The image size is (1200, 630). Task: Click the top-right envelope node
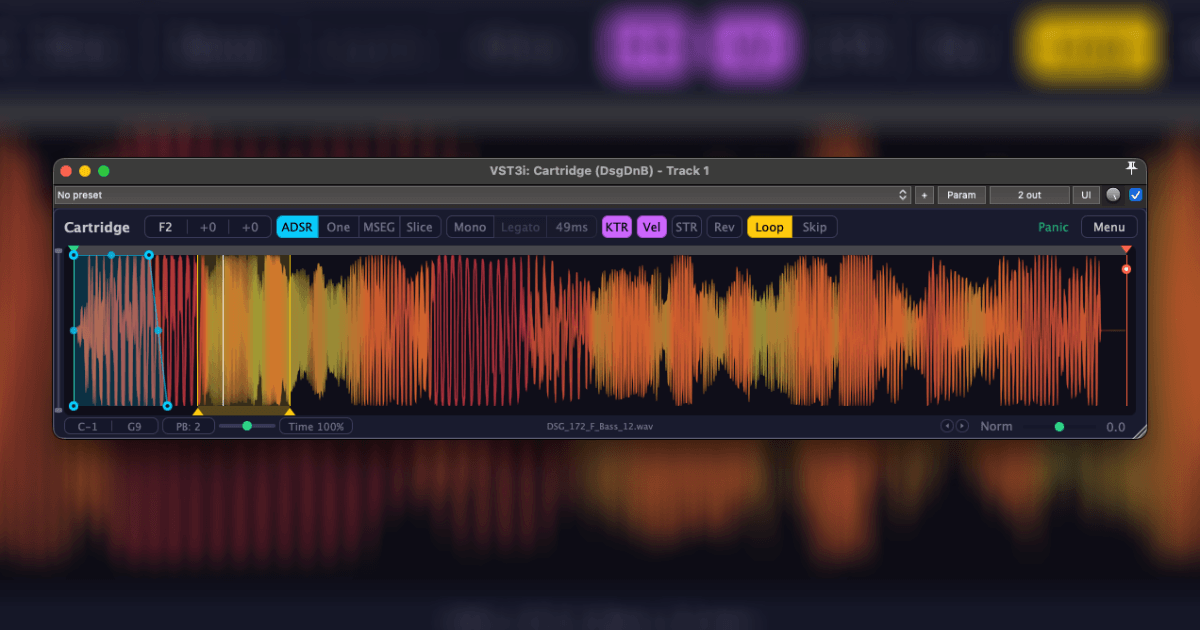(x=149, y=256)
